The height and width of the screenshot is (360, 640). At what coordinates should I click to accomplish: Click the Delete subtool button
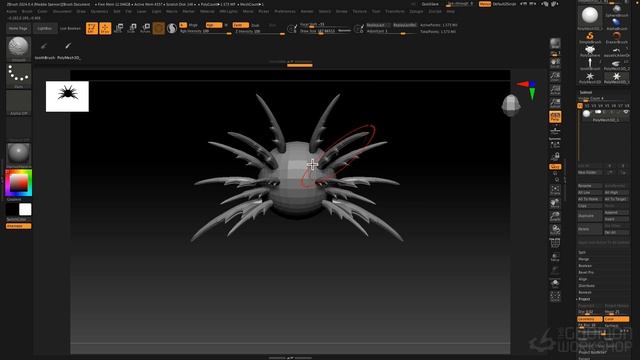click(x=590, y=229)
